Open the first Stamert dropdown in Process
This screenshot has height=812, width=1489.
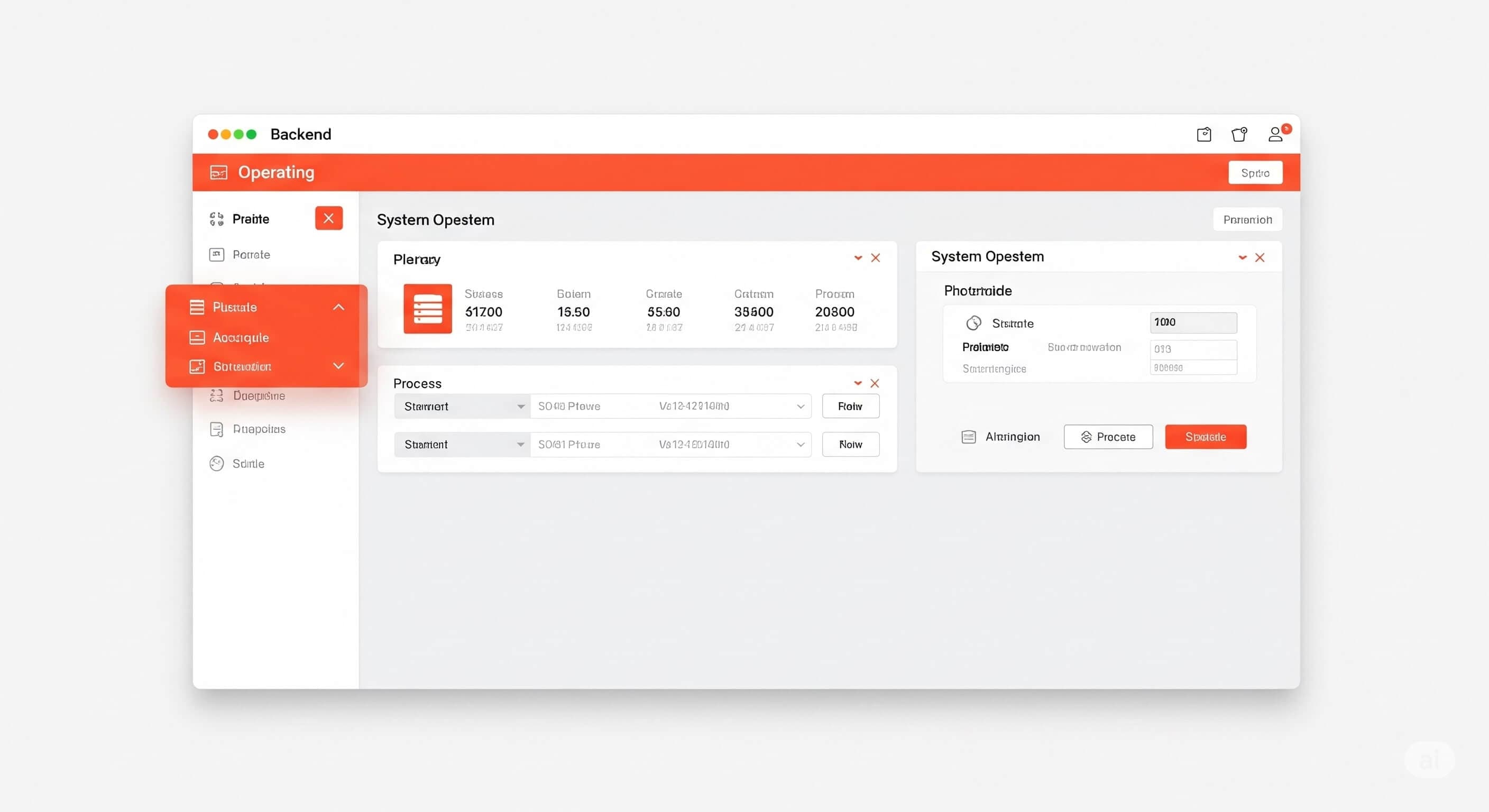462,407
